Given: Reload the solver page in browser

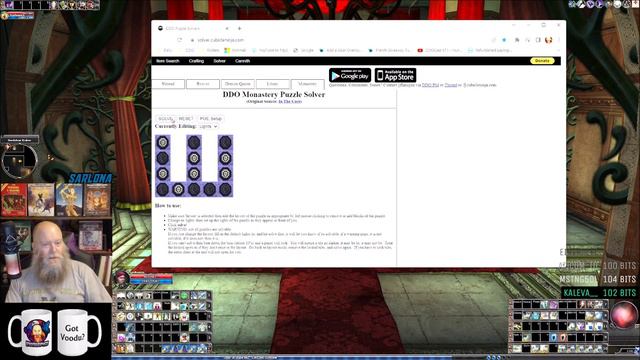Looking at the screenshot, I should pyautogui.click(x=179, y=40).
